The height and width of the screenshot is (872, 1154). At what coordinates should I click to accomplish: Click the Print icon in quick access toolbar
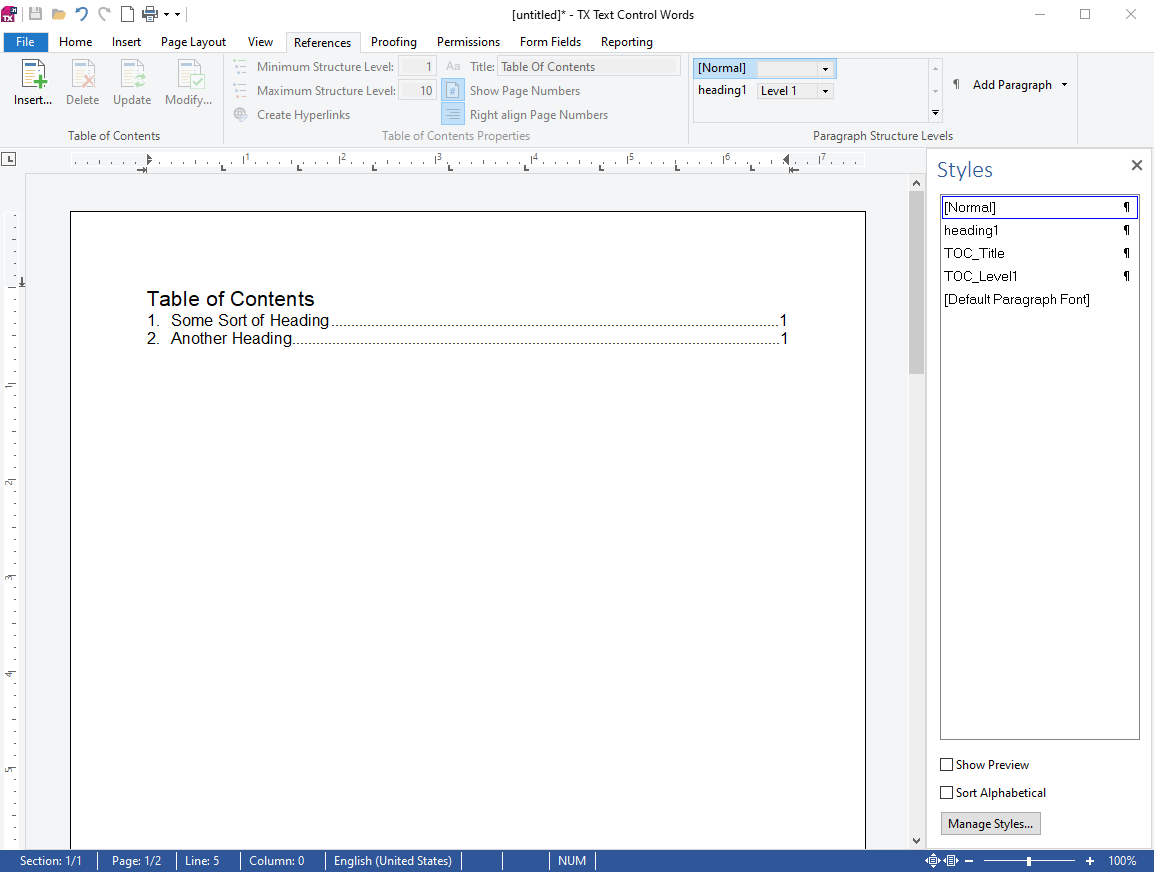point(150,14)
